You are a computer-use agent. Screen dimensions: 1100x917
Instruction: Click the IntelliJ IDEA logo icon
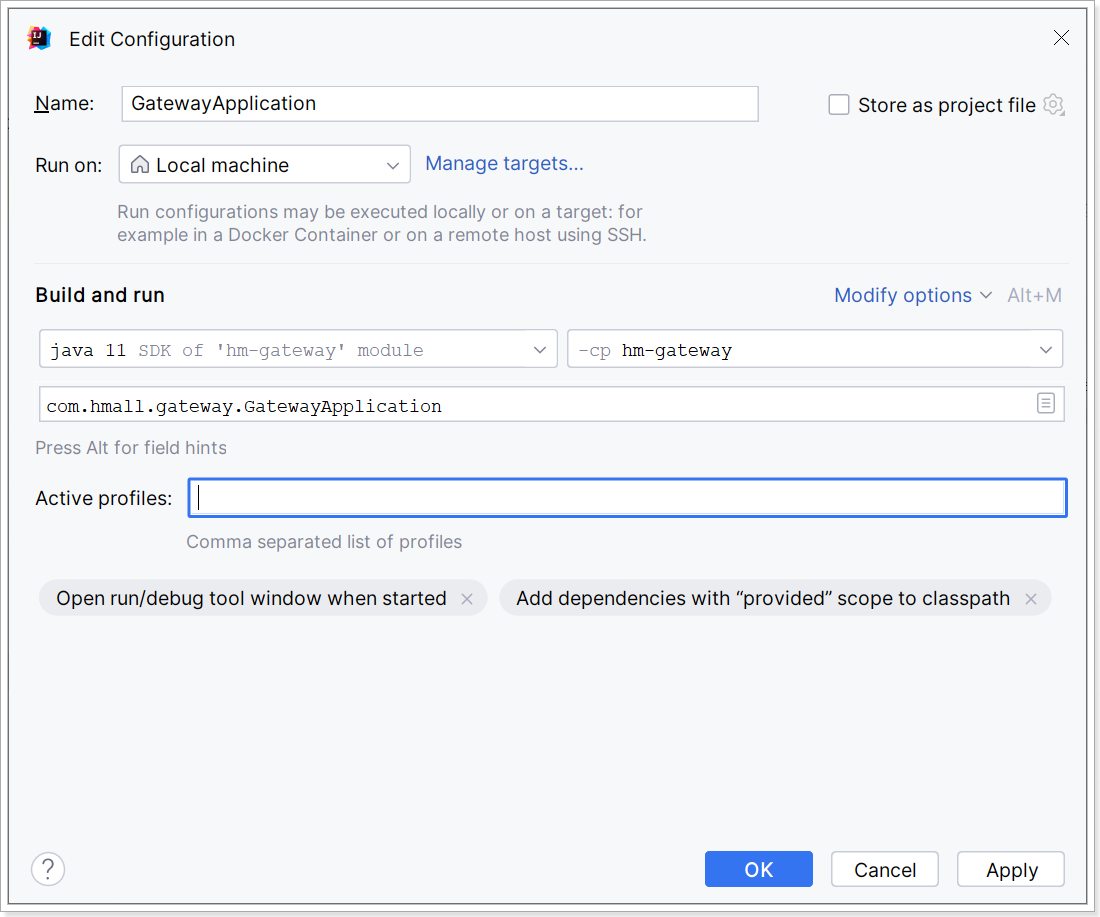(39, 39)
